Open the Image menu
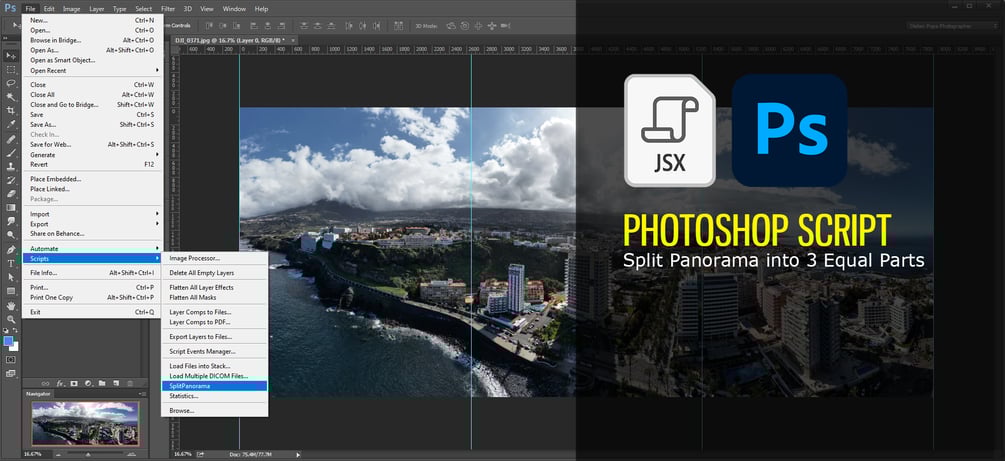The image size is (1005, 461). click(72, 9)
